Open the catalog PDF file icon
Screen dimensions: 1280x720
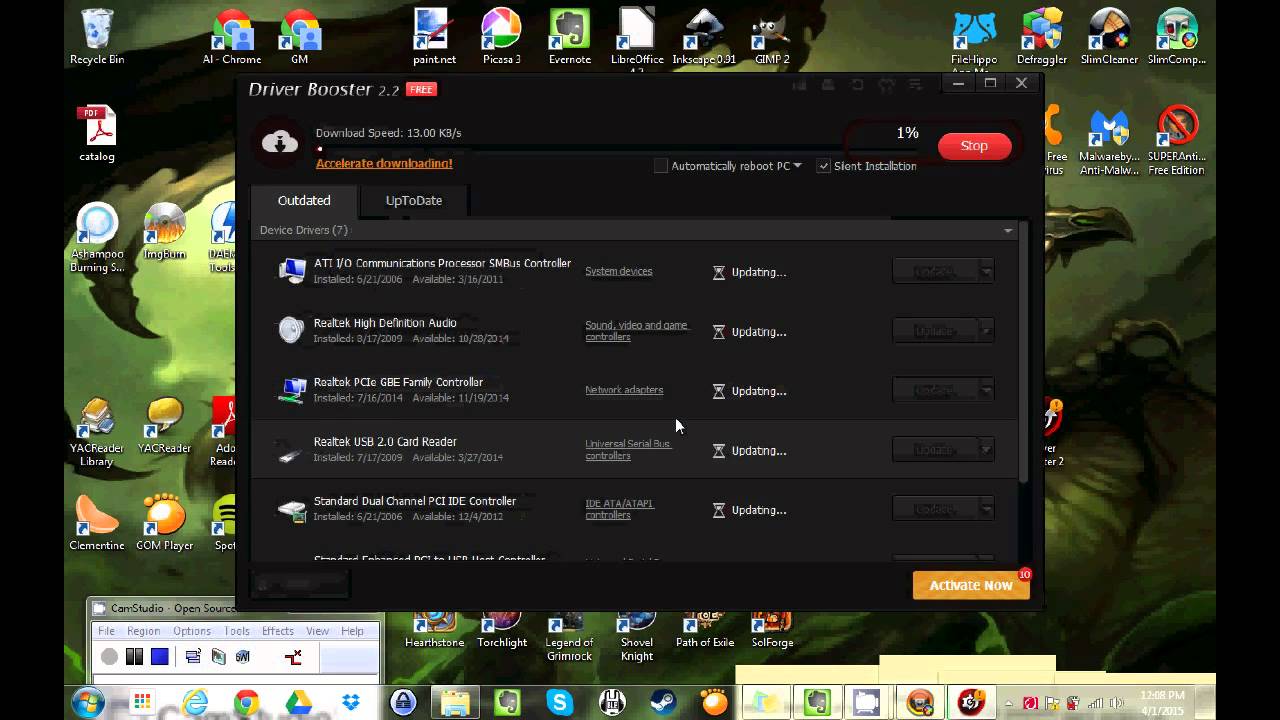pyautogui.click(x=97, y=134)
